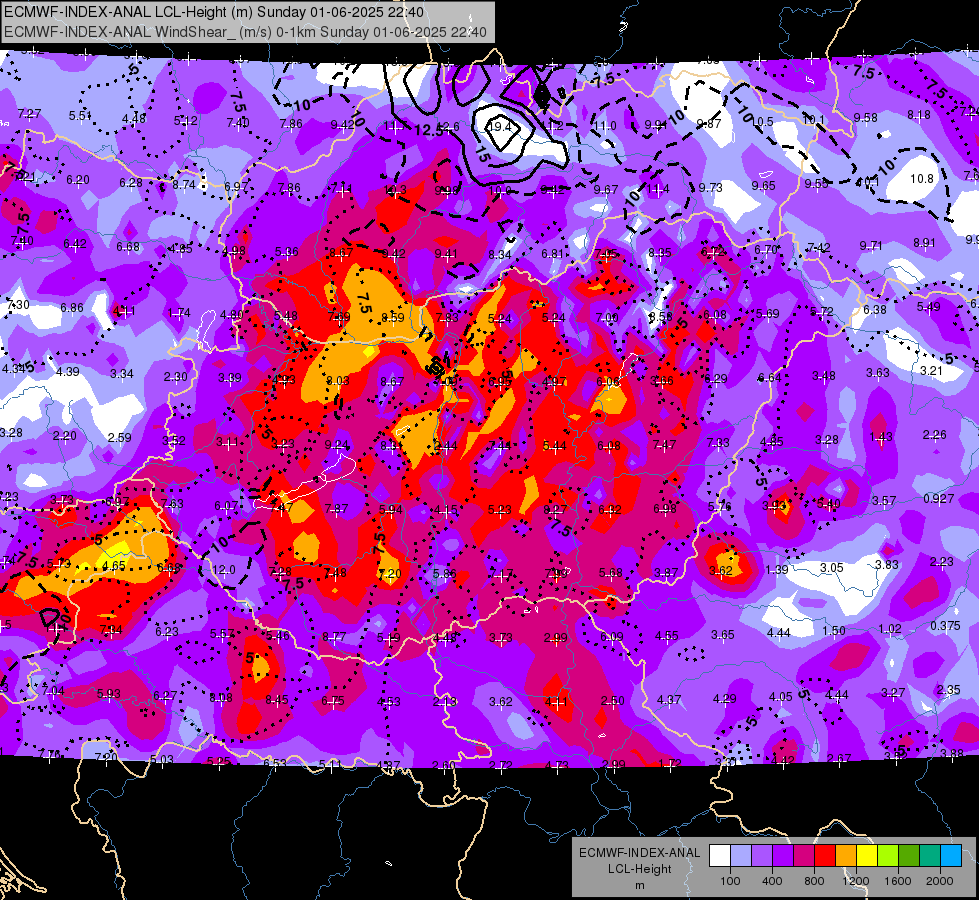Click the dark green swatch right of 1600
The width and height of the screenshot is (979, 900).
[909, 856]
